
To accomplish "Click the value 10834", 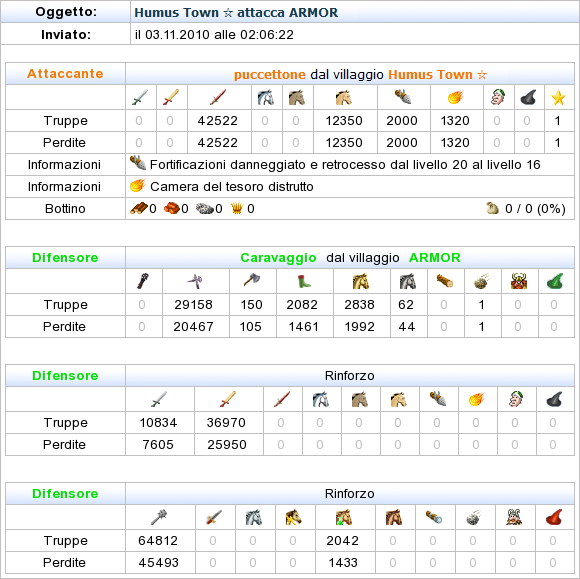I will [158, 423].
